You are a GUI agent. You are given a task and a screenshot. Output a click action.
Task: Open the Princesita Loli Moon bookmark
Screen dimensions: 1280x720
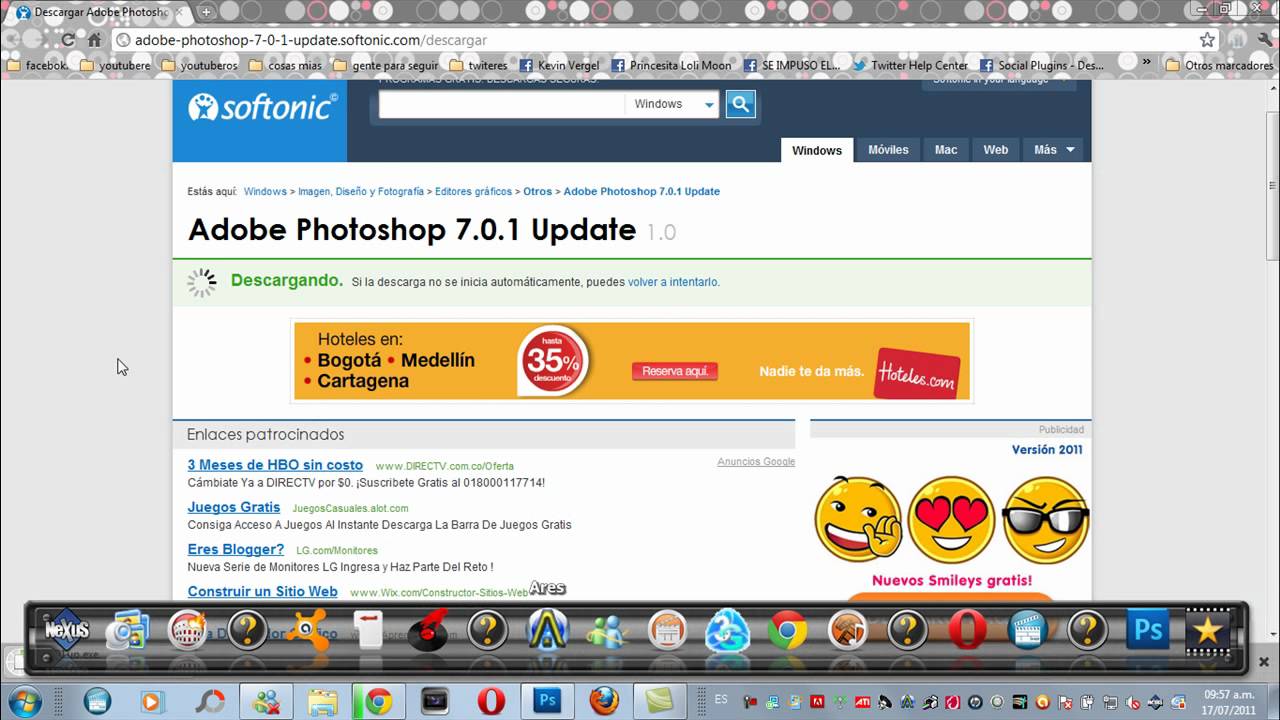[x=671, y=66]
